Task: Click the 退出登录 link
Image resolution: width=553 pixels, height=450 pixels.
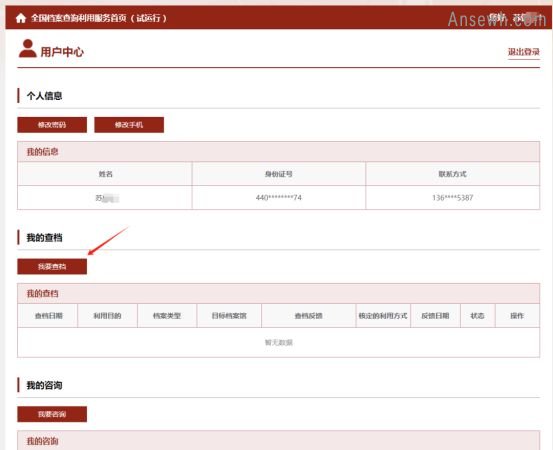Action: click(x=524, y=52)
